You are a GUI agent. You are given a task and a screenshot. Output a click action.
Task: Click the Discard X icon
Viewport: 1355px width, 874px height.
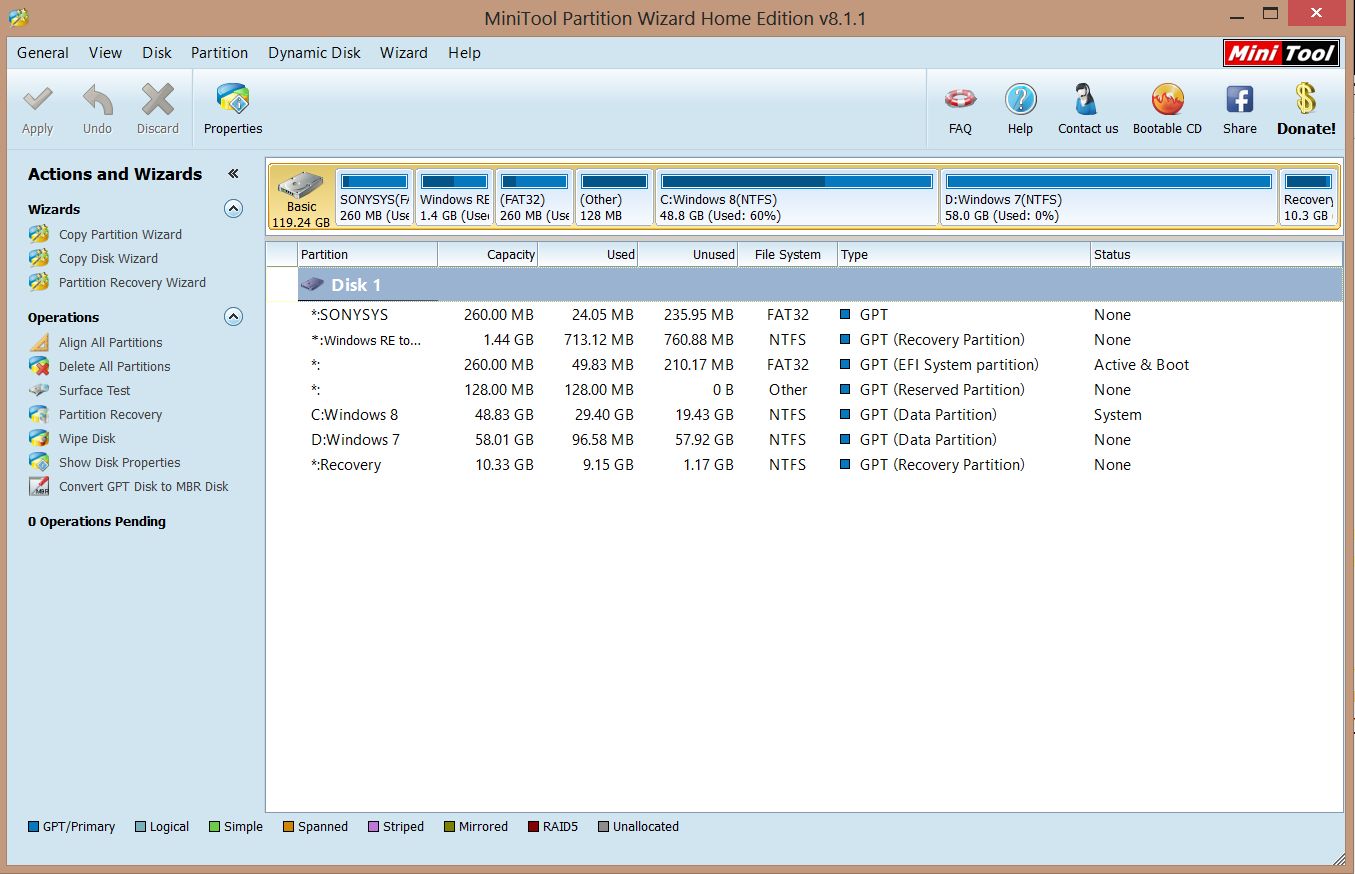point(158,101)
